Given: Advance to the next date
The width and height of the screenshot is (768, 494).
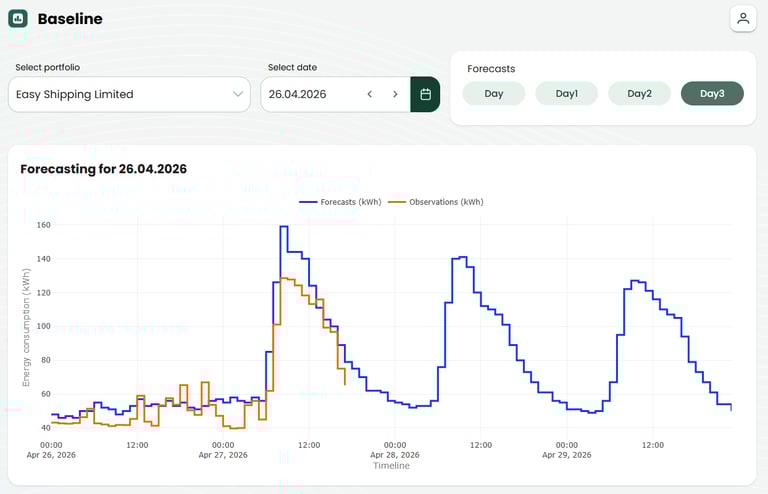Looking at the screenshot, I should 395,94.
